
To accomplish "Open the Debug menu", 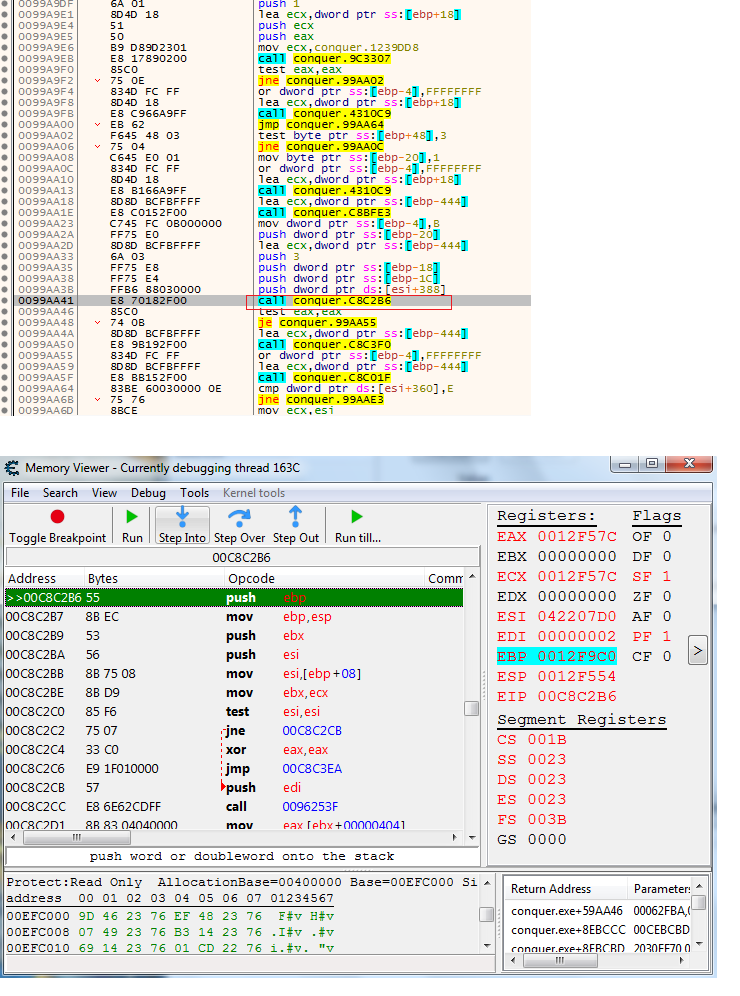I will pos(148,493).
